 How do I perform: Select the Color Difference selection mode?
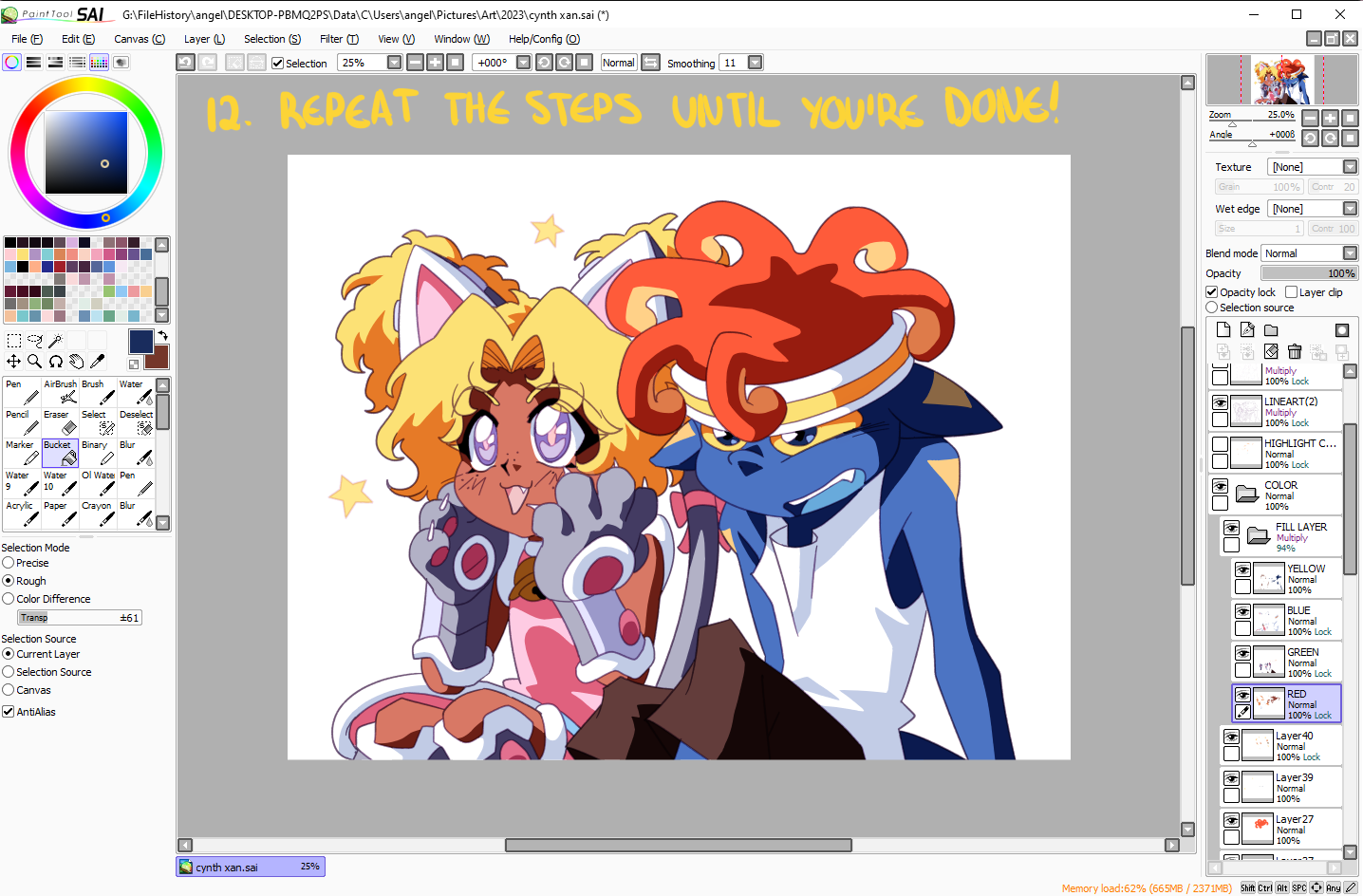9,599
